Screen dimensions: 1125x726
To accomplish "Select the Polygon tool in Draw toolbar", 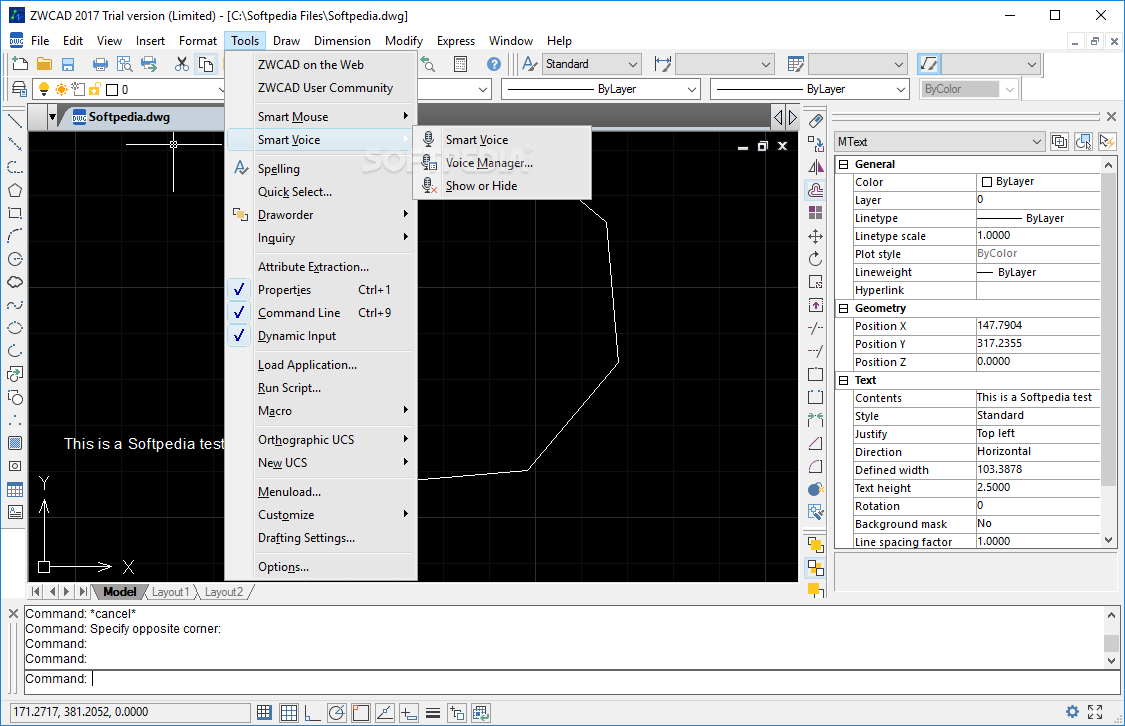I will [14, 190].
